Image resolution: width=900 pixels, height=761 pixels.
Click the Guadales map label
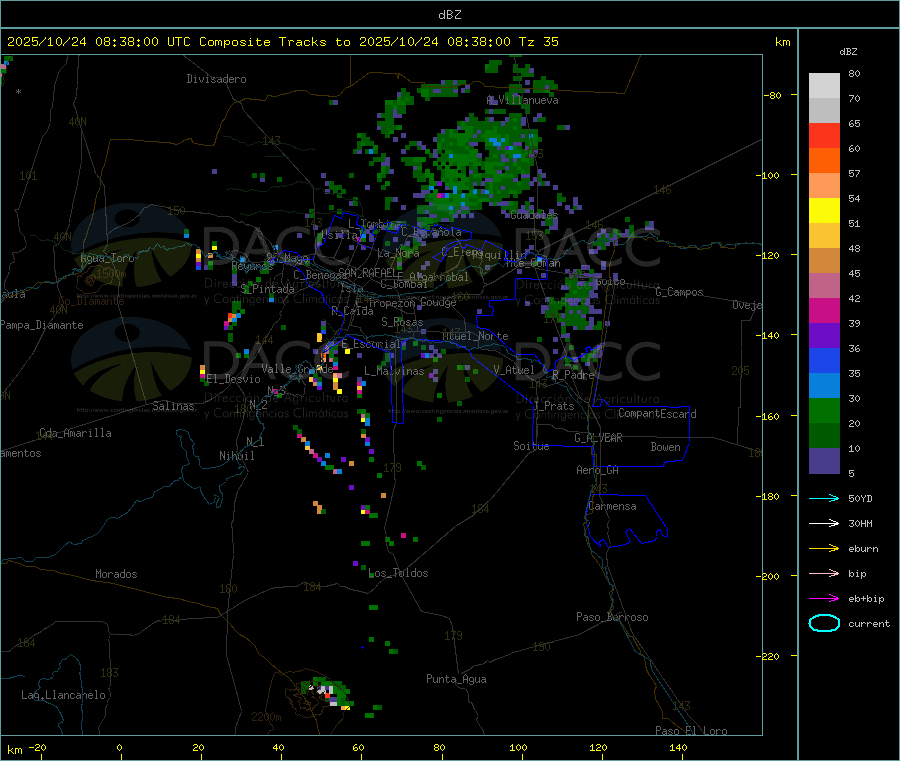534,215
